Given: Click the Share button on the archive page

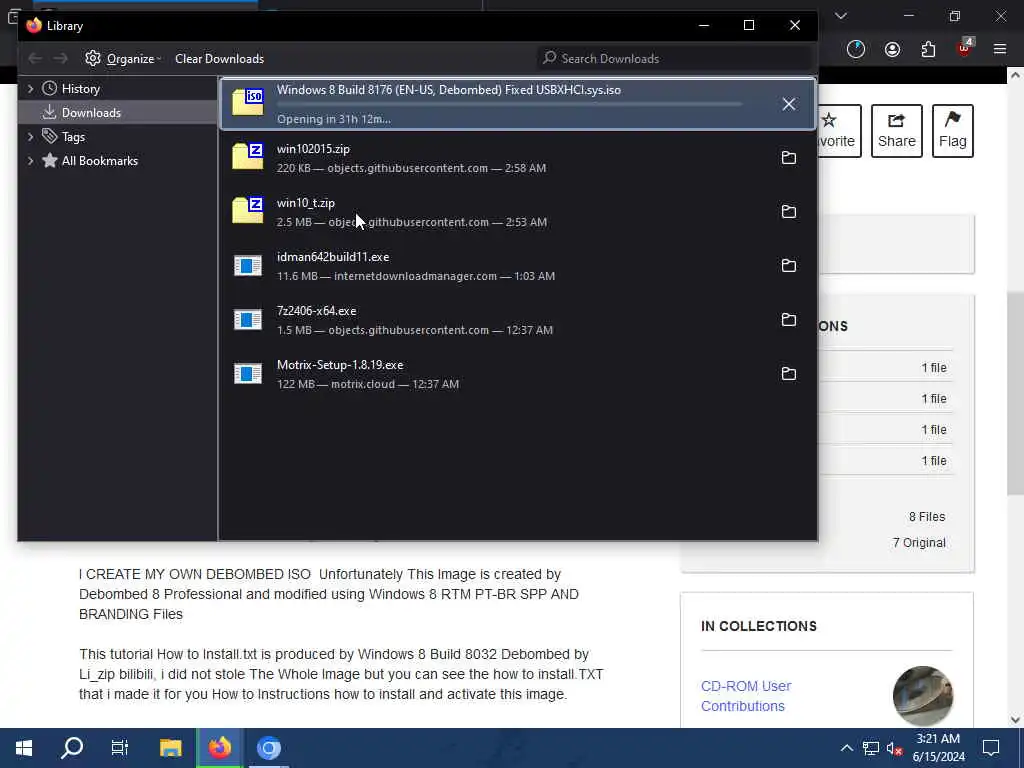Looking at the screenshot, I should [897, 131].
